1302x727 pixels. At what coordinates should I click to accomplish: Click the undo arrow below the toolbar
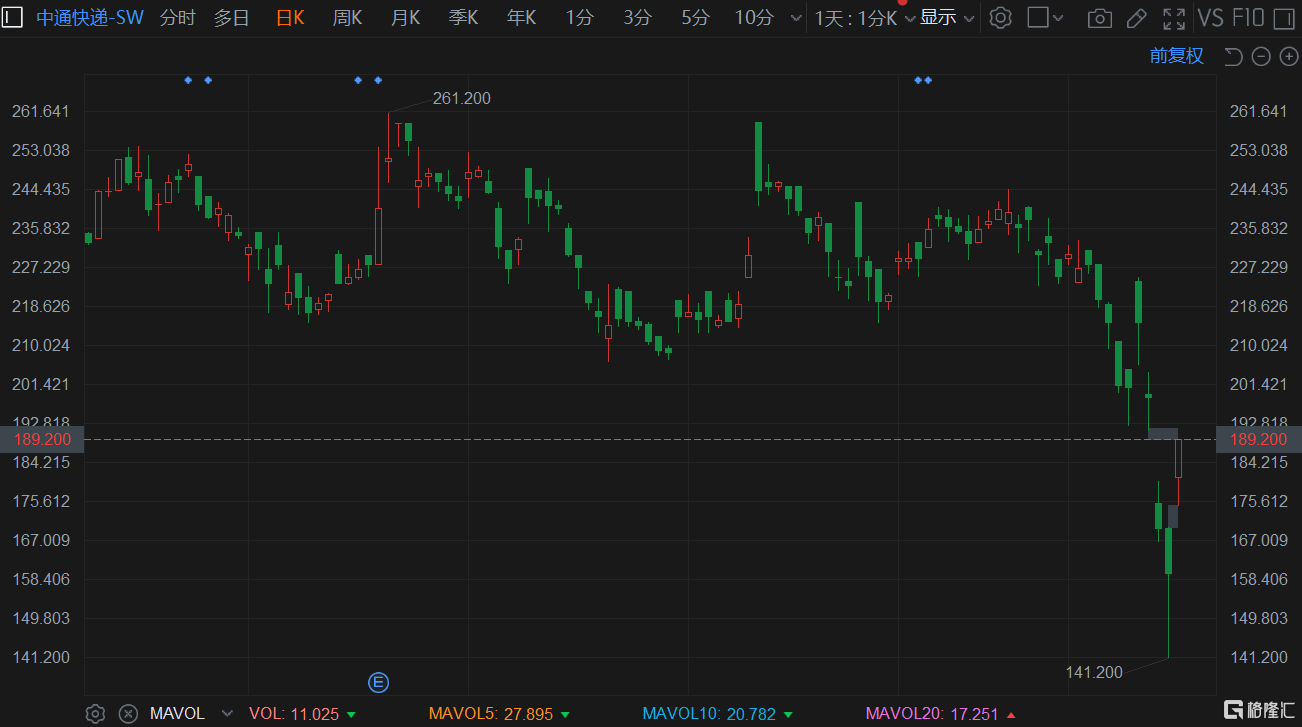point(1233,57)
